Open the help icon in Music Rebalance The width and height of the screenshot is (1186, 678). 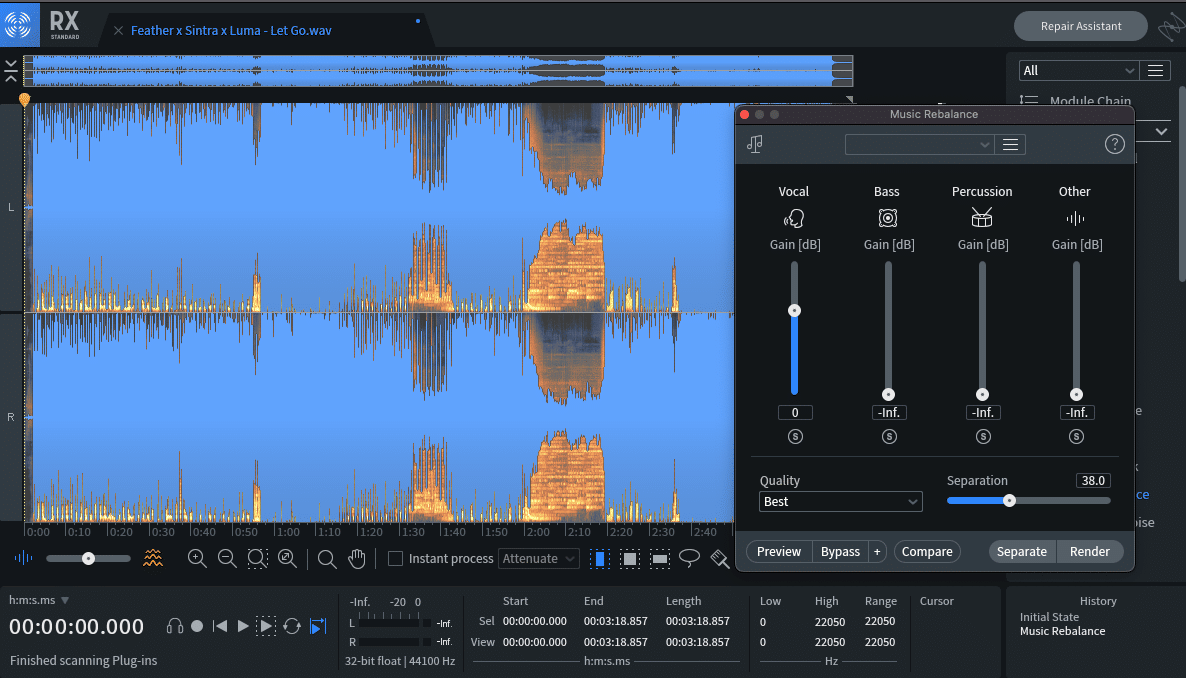point(1114,143)
